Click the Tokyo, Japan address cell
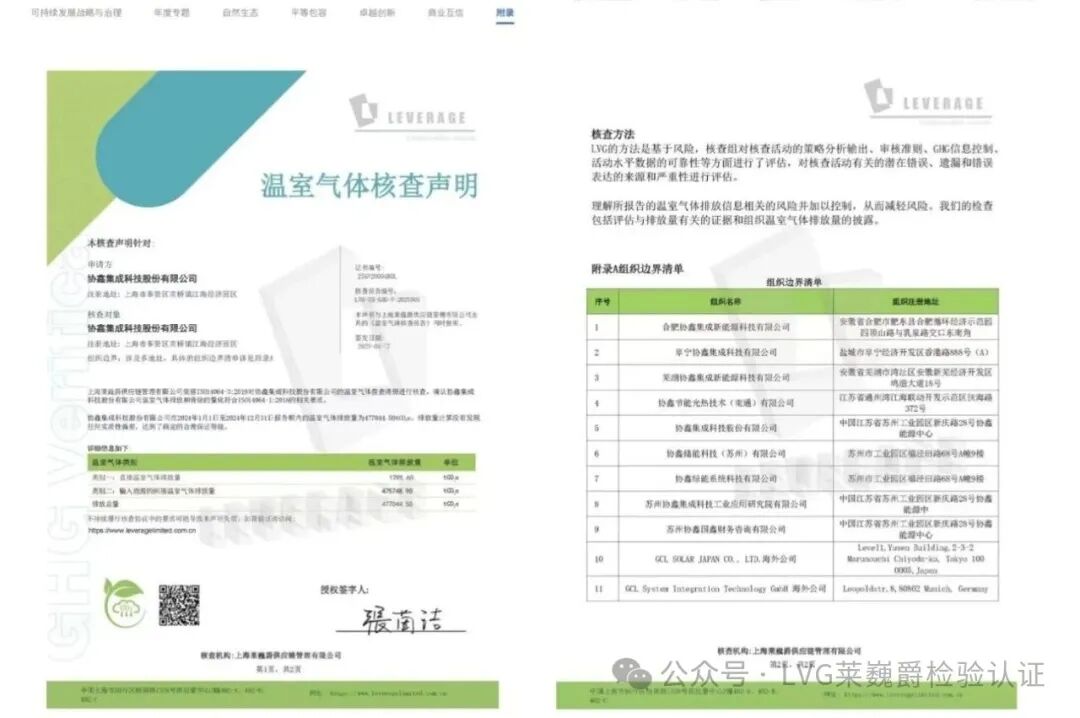Image resolution: width=1080 pixels, height=718 pixels. pyautogui.click(x=916, y=559)
